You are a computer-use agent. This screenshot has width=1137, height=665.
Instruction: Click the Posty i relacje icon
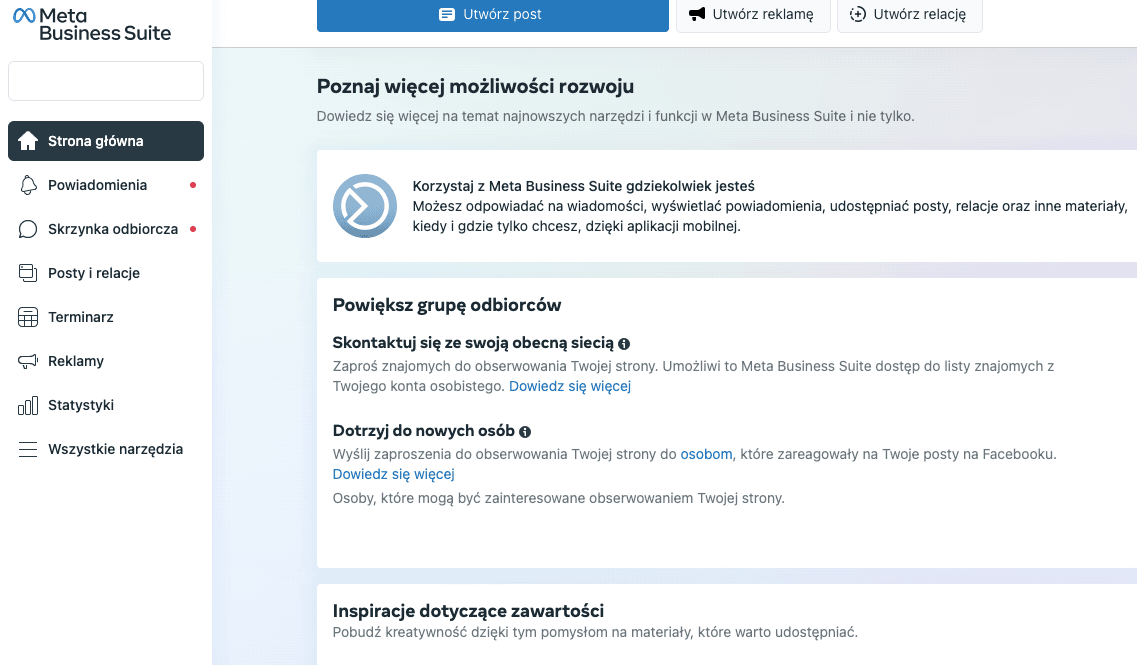[28, 273]
